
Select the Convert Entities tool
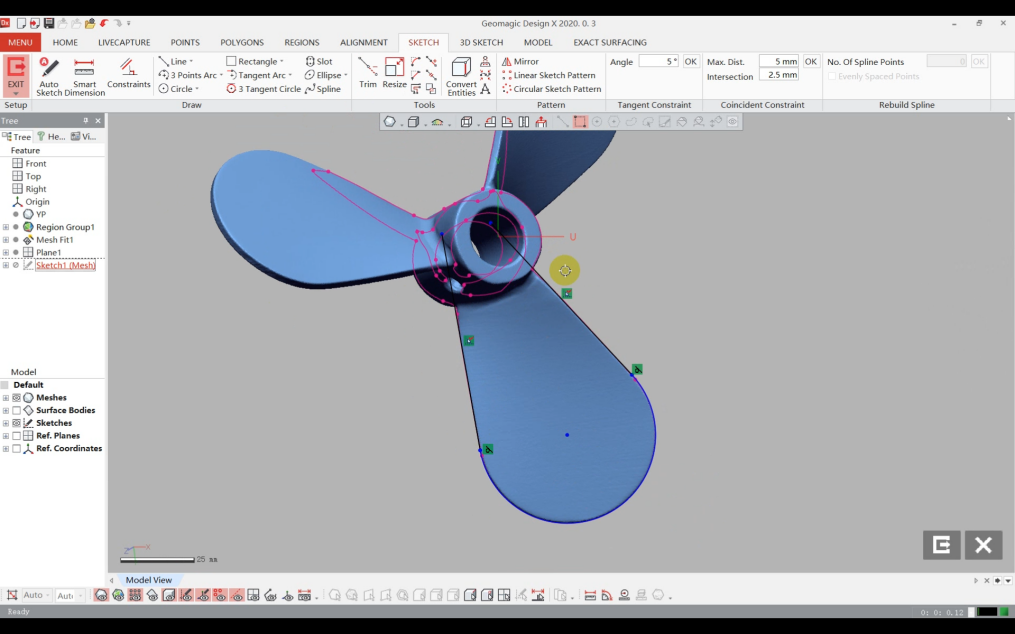[x=463, y=74]
